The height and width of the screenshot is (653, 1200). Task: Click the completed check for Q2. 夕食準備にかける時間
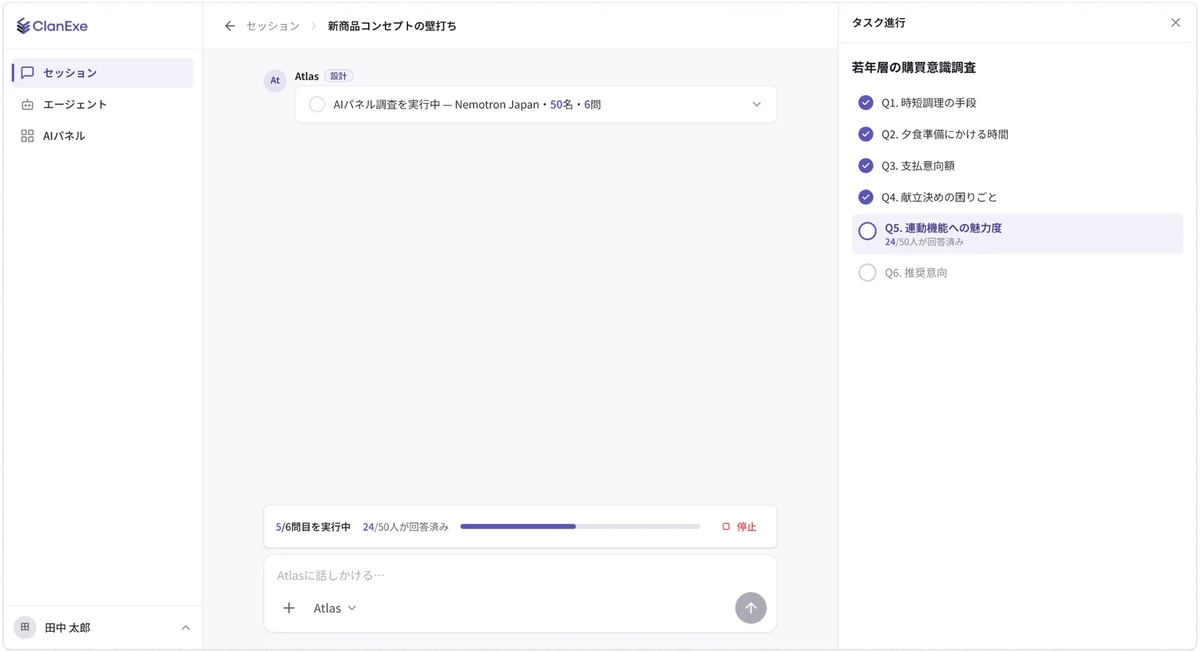pos(866,134)
